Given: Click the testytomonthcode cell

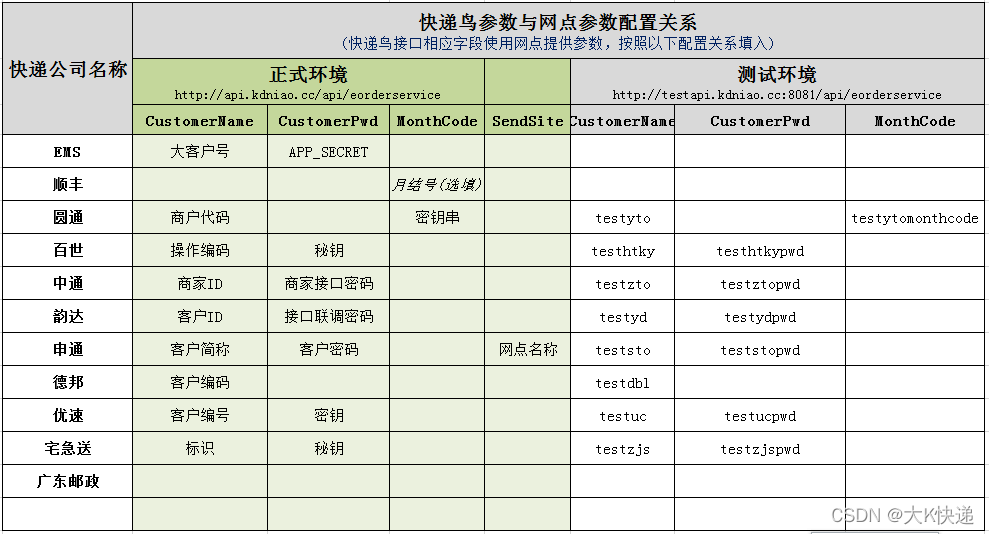Looking at the screenshot, I should pyautogui.click(x=915, y=218).
